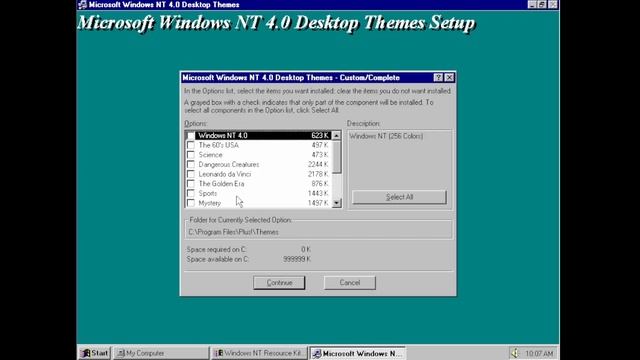Close the Custom/Complete dialog with X
Viewport: 640px width, 360px height.
(x=449, y=78)
